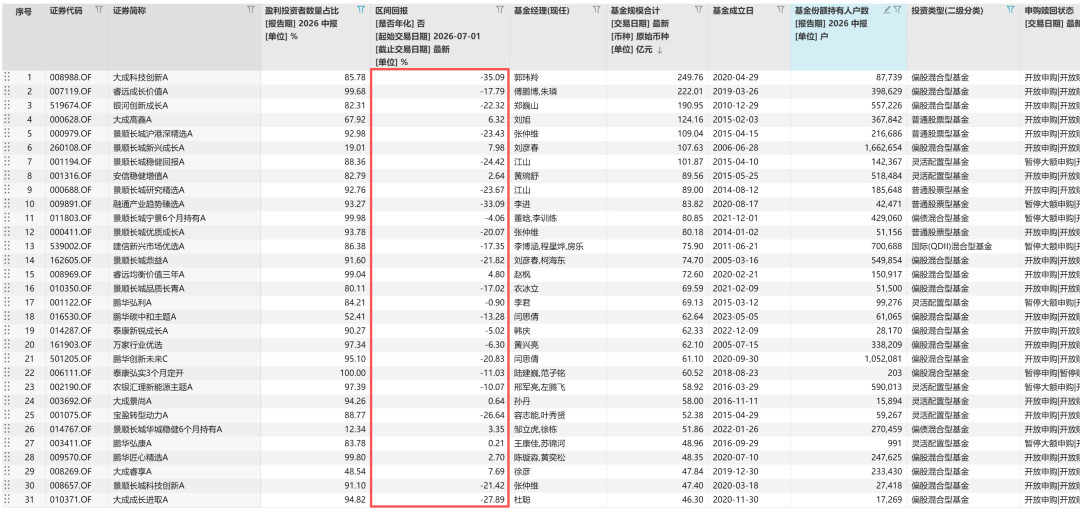Select the 序号 column header

click(x=23, y=12)
